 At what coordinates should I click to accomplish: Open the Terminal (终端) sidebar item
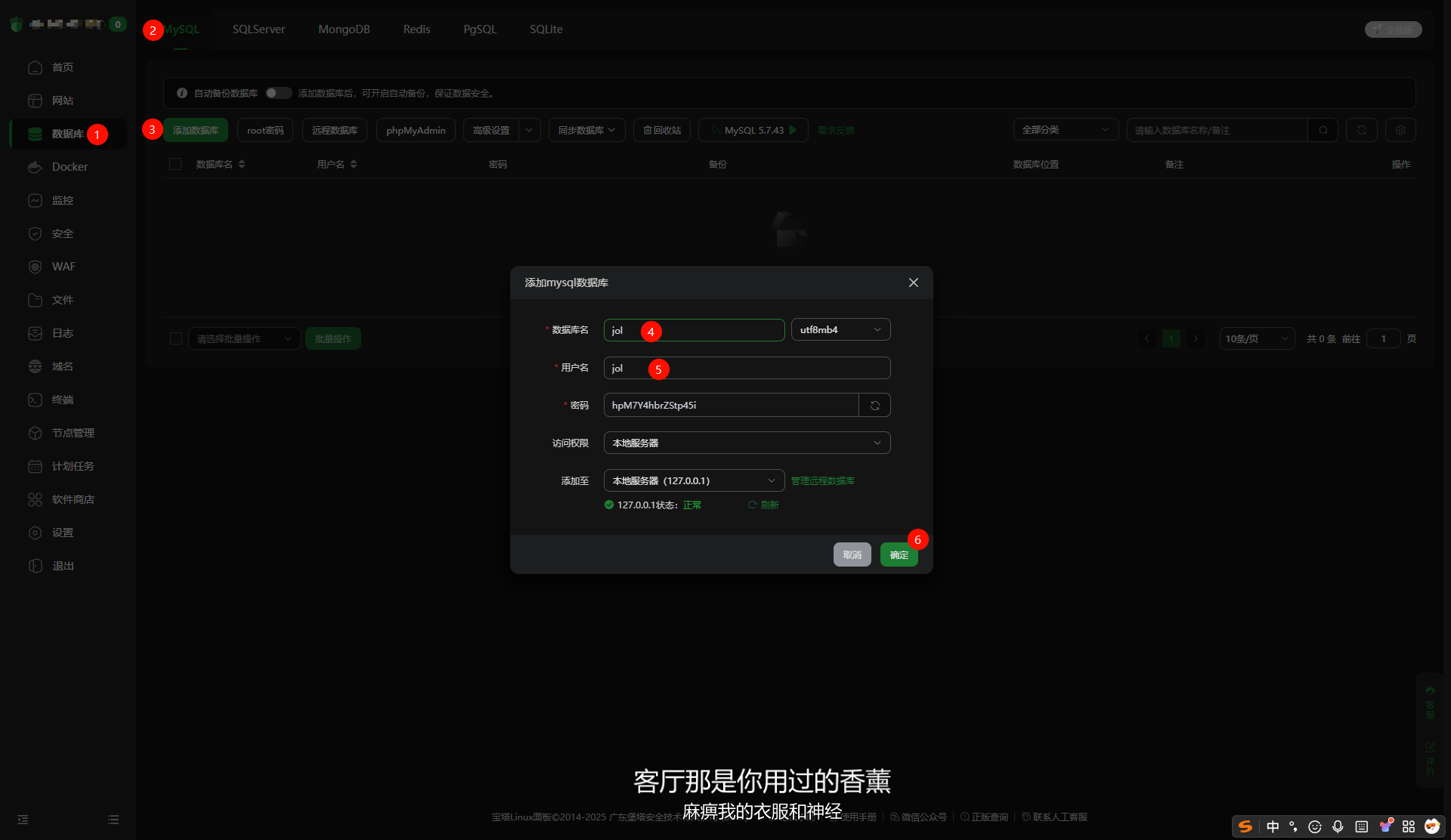[x=62, y=400]
